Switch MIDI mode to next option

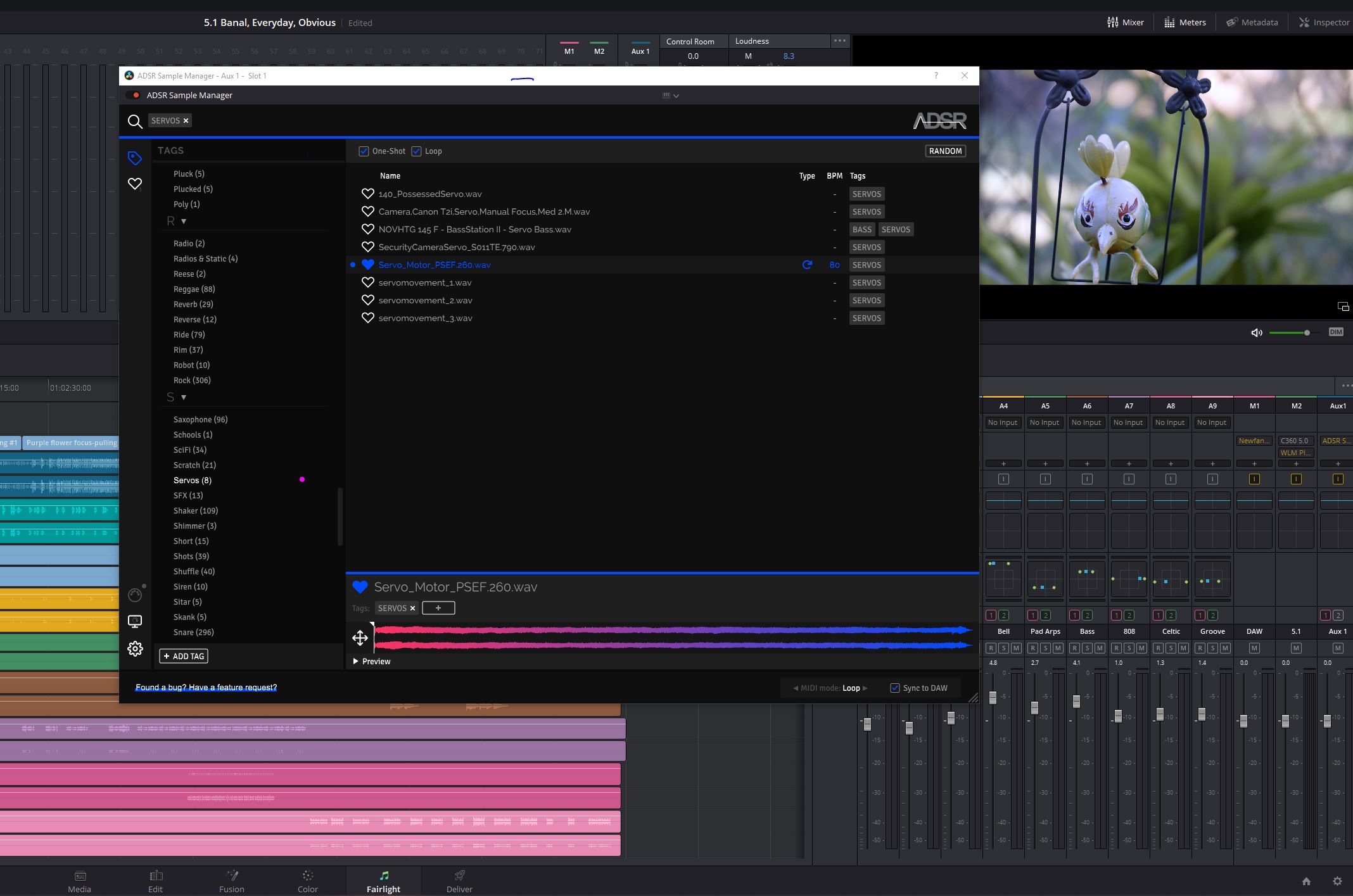(x=865, y=688)
